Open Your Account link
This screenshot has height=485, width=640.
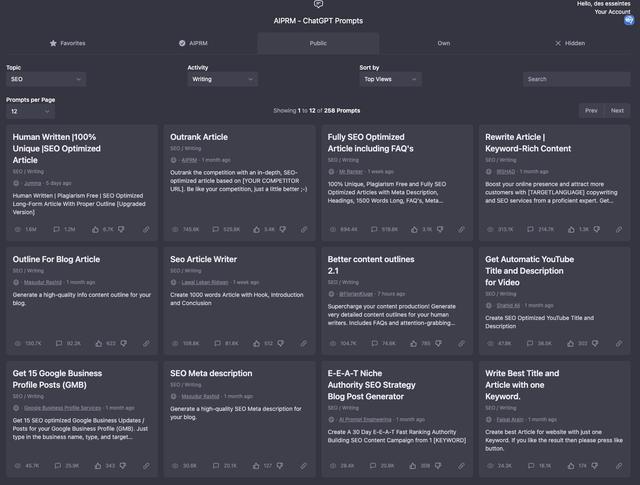612,12
